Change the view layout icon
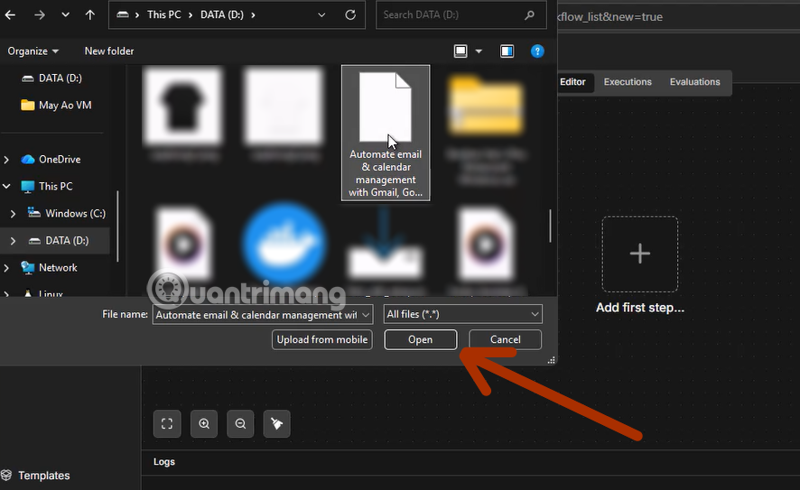Viewport: 800px width, 490px height. tap(461, 51)
